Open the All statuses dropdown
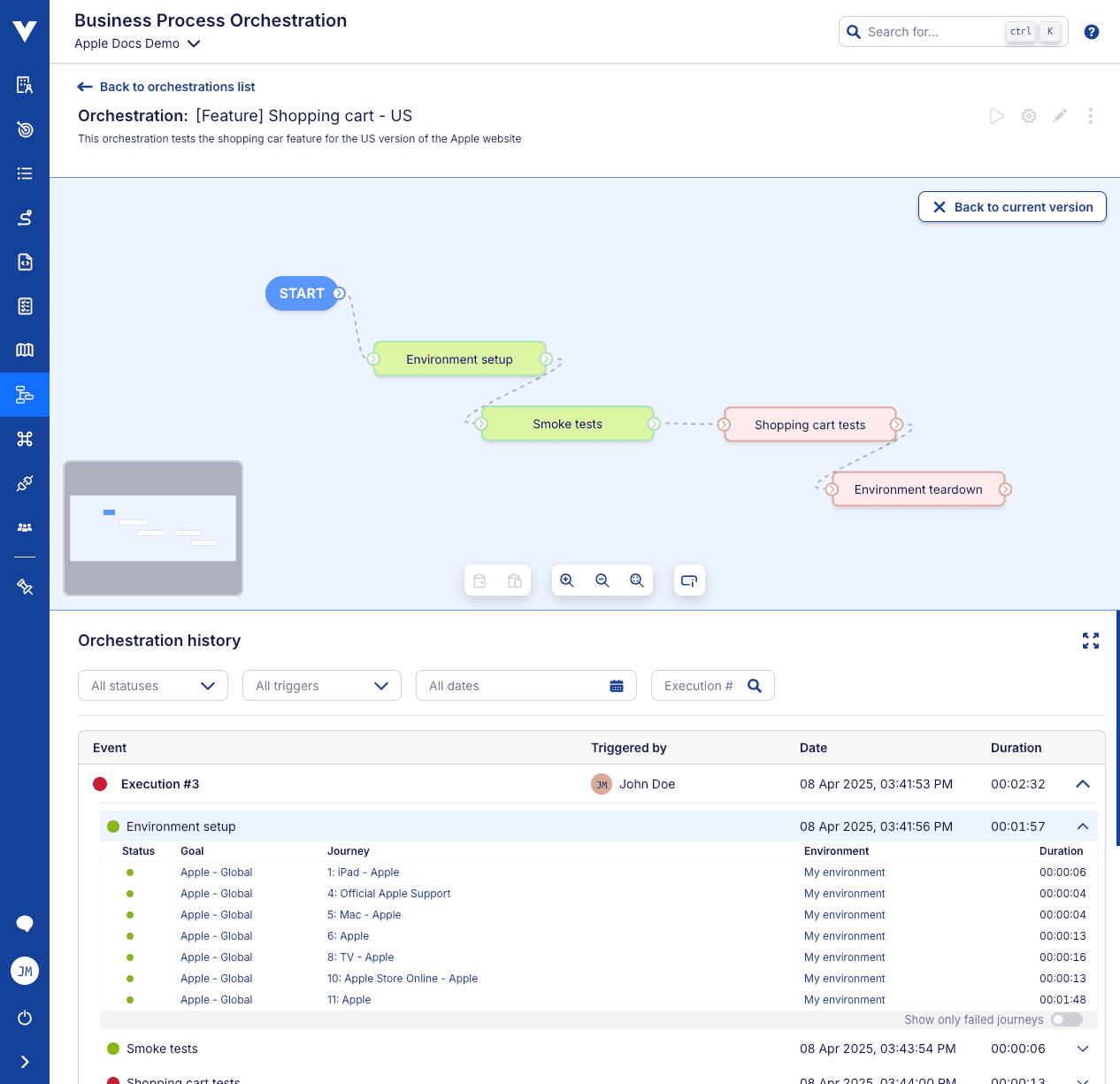 152,685
